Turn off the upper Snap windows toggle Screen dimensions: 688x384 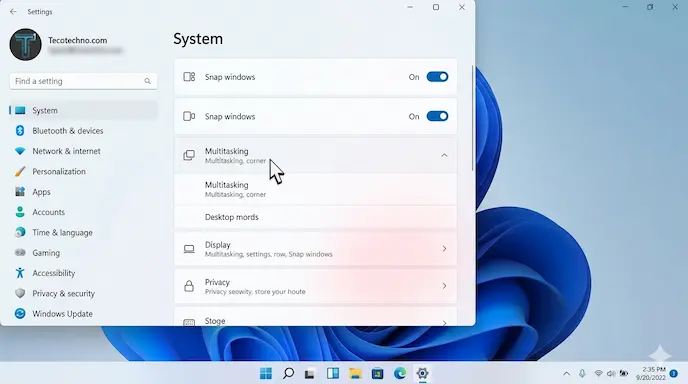click(437, 77)
